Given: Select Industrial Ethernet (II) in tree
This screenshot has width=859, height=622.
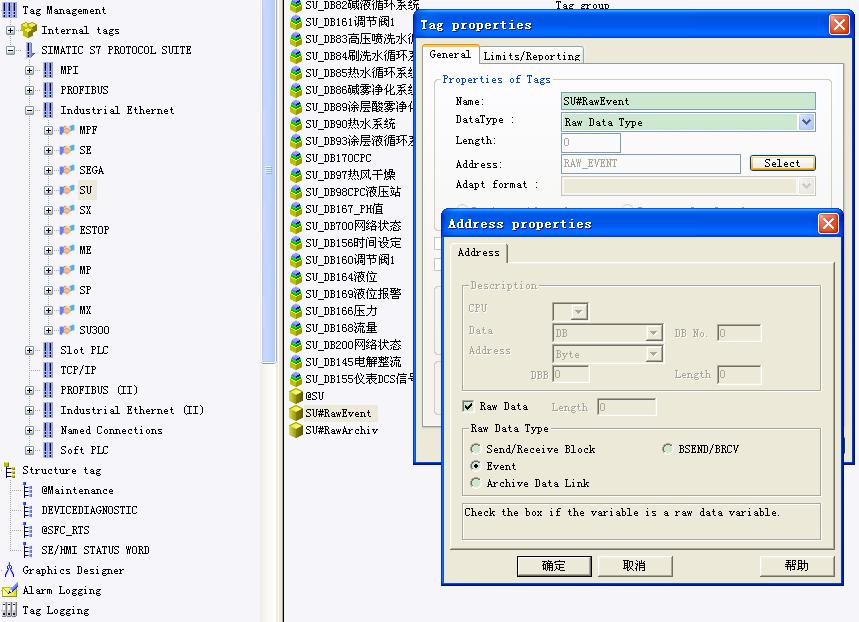Looking at the screenshot, I should coord(132,410).
